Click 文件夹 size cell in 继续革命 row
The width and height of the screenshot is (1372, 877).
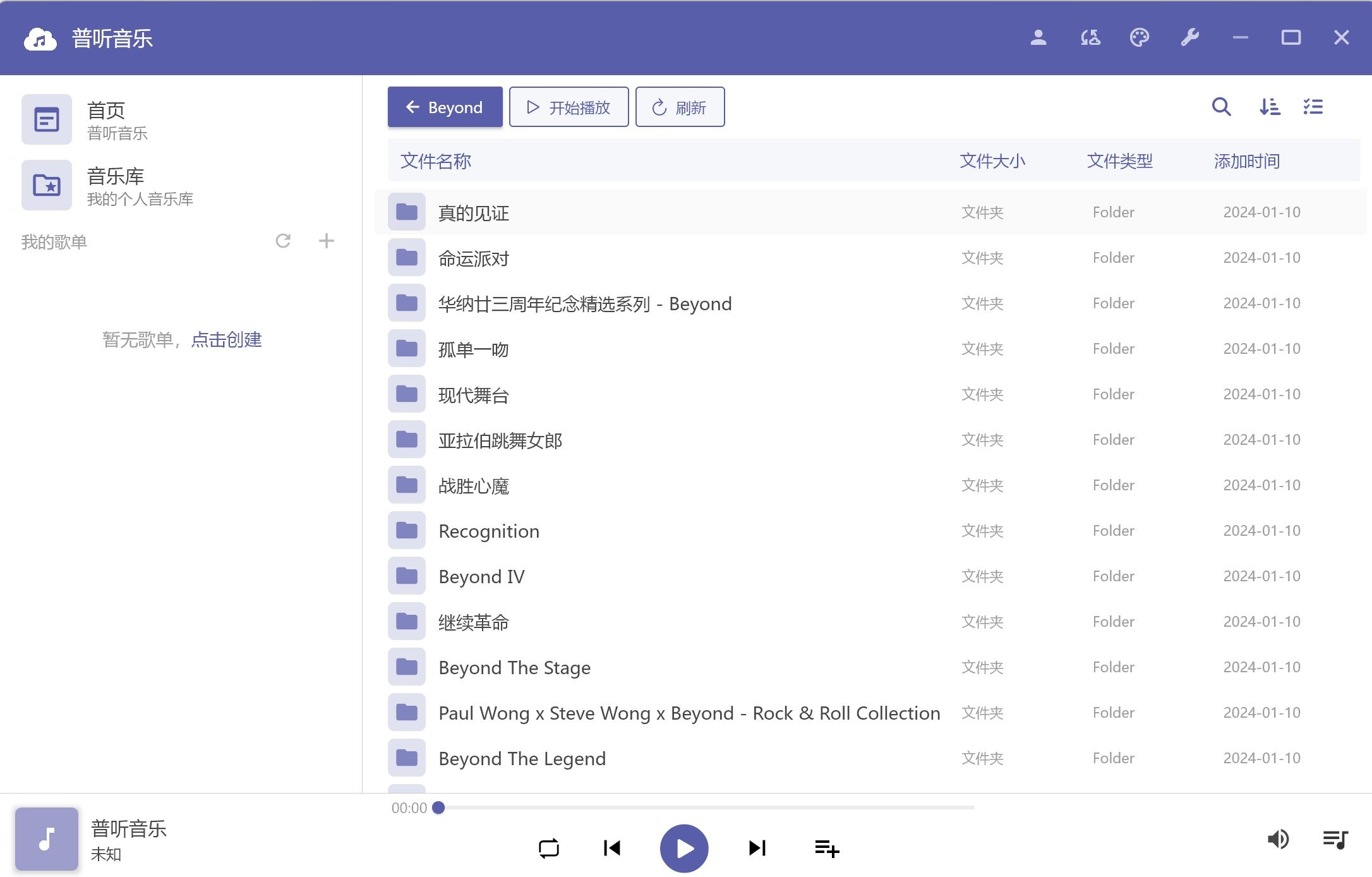[x=982, y=622]
